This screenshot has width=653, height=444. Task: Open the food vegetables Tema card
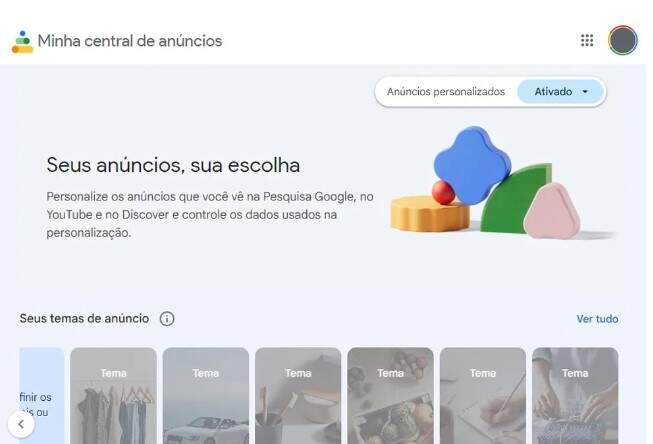pyautogui.click(x=391, y=396)
